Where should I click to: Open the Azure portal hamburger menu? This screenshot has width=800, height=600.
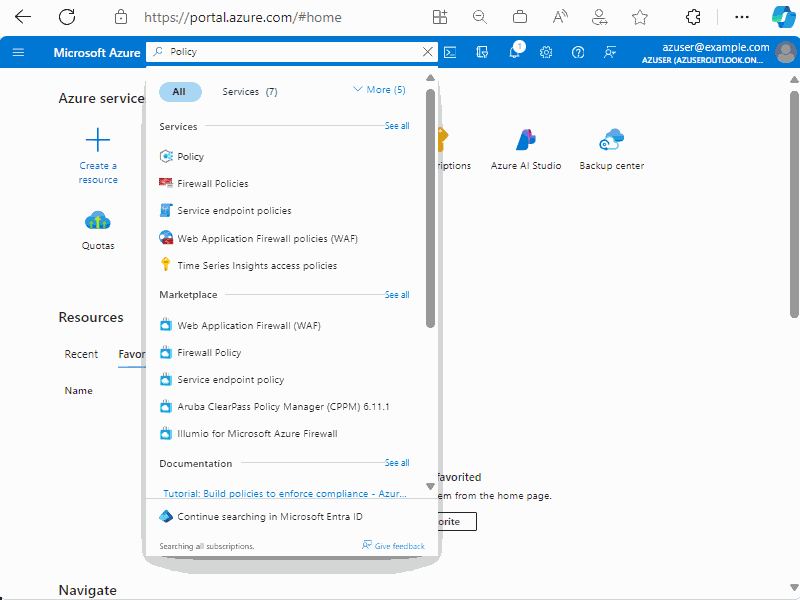tap(18, 52)
